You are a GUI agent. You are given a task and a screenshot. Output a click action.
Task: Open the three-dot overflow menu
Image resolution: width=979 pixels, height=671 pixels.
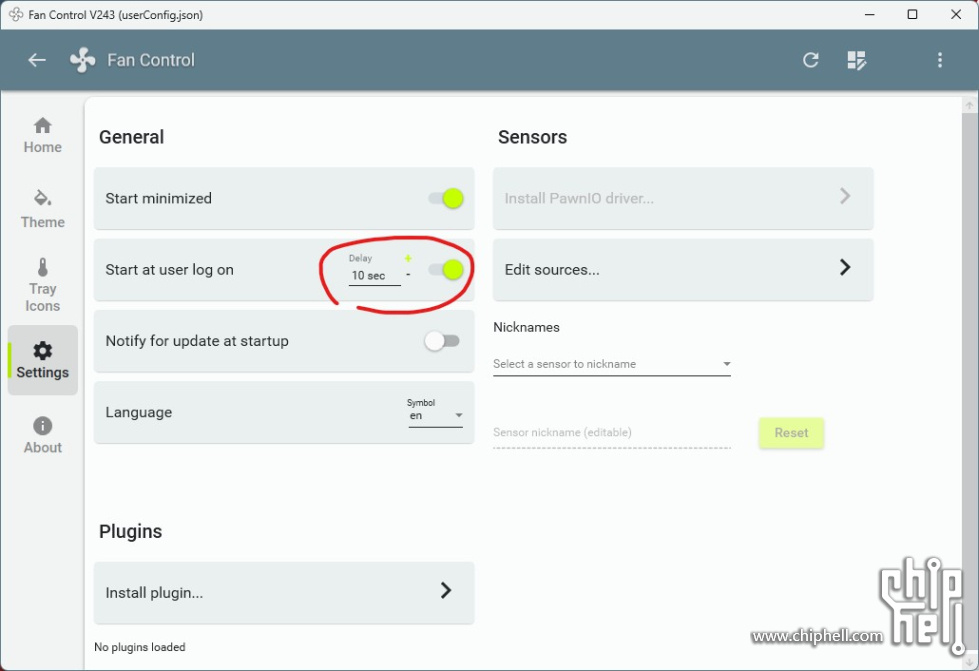[x=940, y=60]
